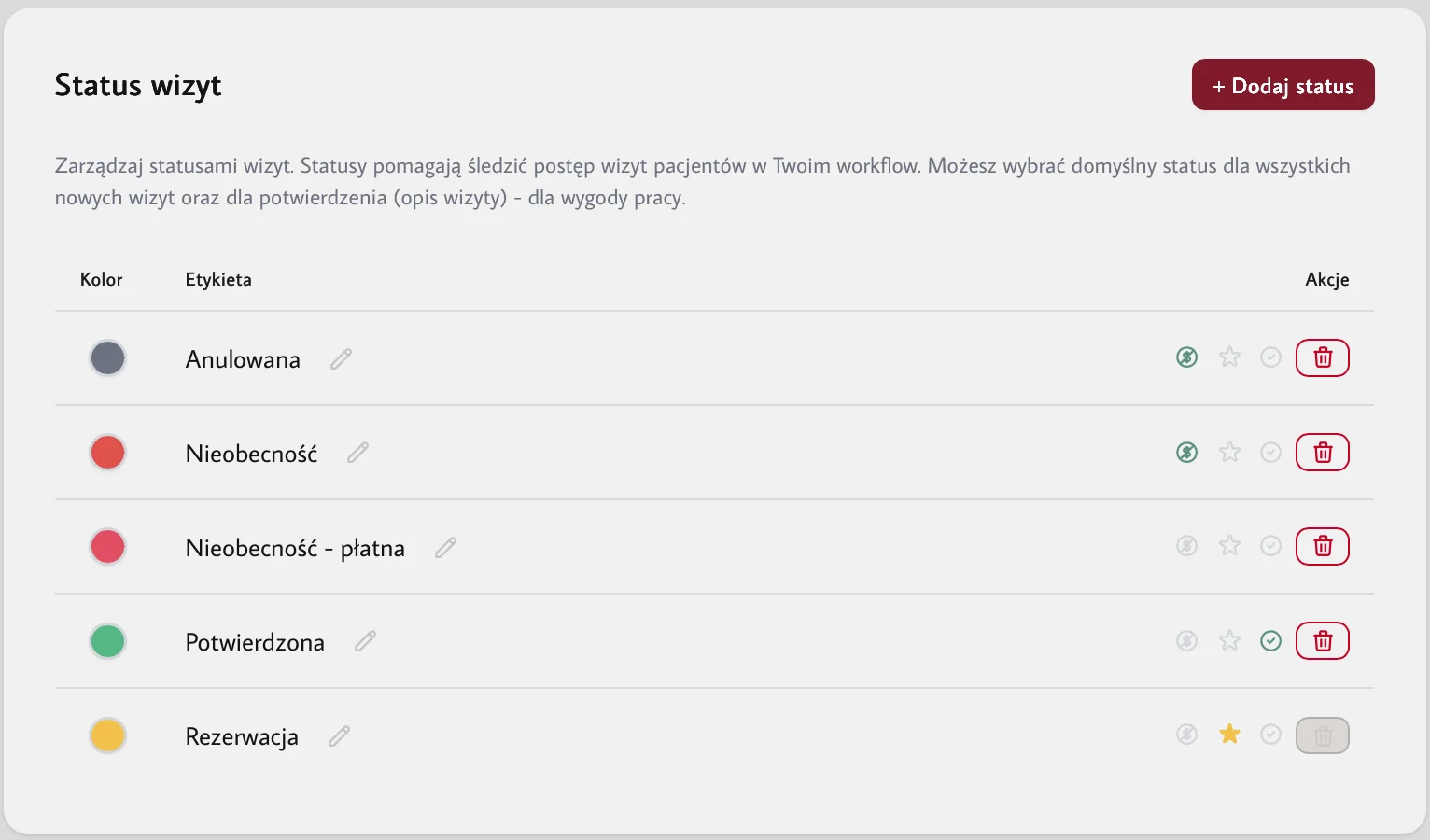The width and height of the screenshot is (1430, 840).
Task: Click the Dodaj status button
Action: point(1283,85)
